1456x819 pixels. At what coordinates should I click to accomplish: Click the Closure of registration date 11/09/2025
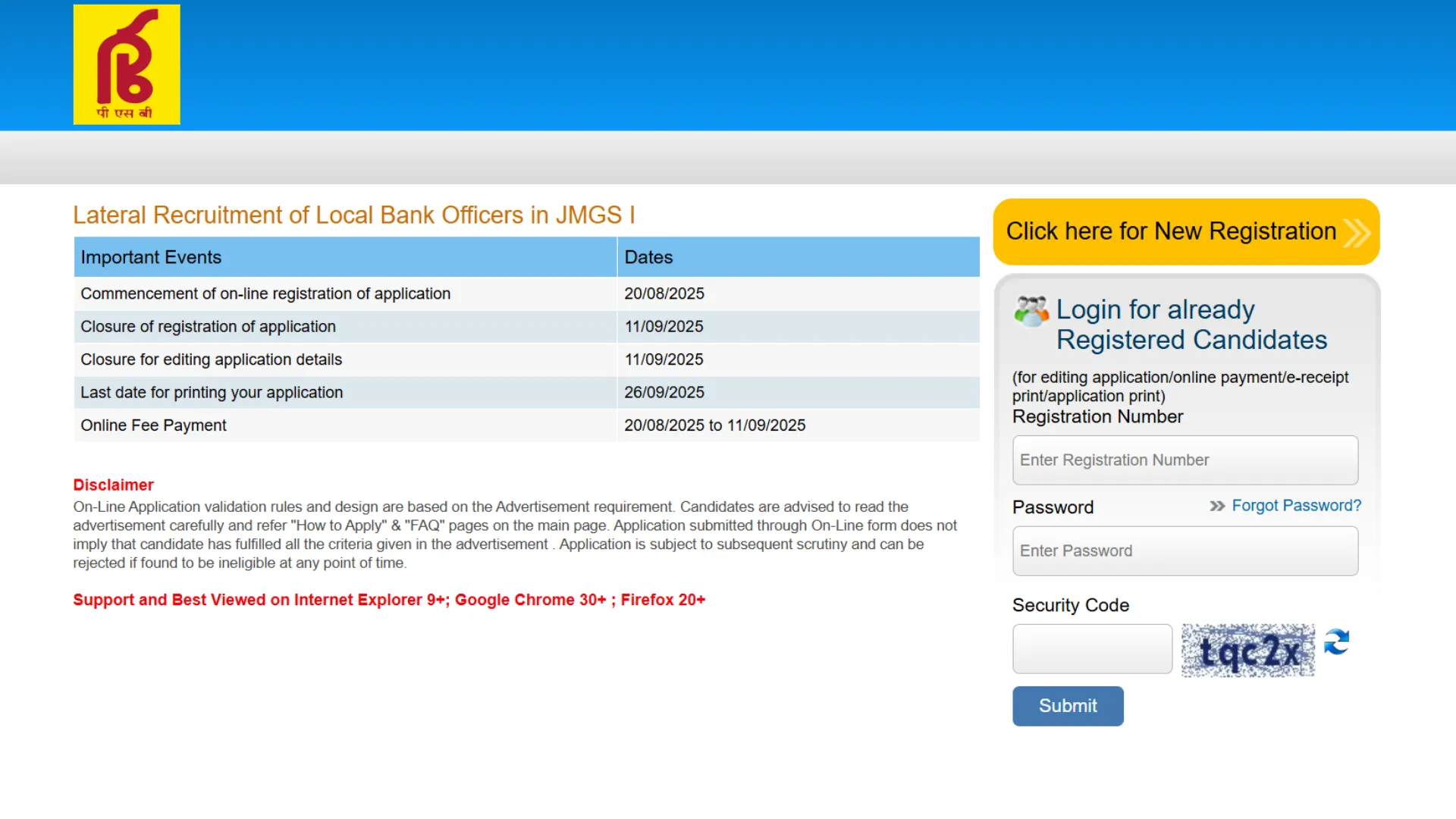pos(664,327)
